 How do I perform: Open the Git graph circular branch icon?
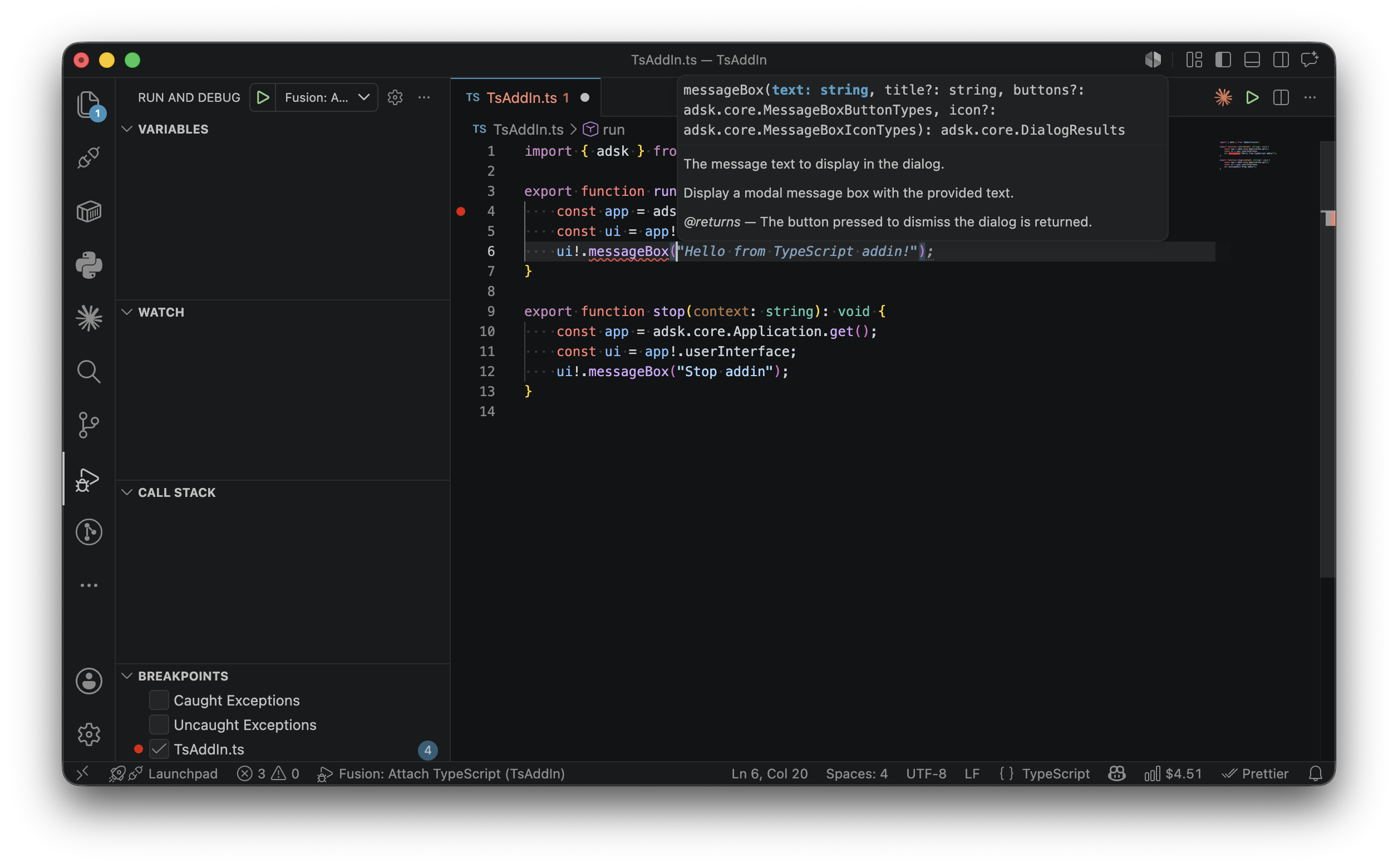click(x=89, y=532)
